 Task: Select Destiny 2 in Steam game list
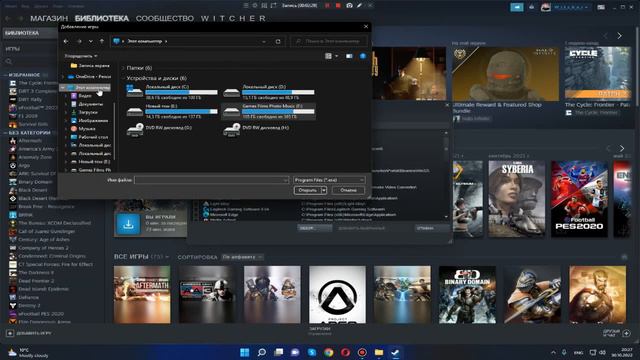(x=29, y=305)
